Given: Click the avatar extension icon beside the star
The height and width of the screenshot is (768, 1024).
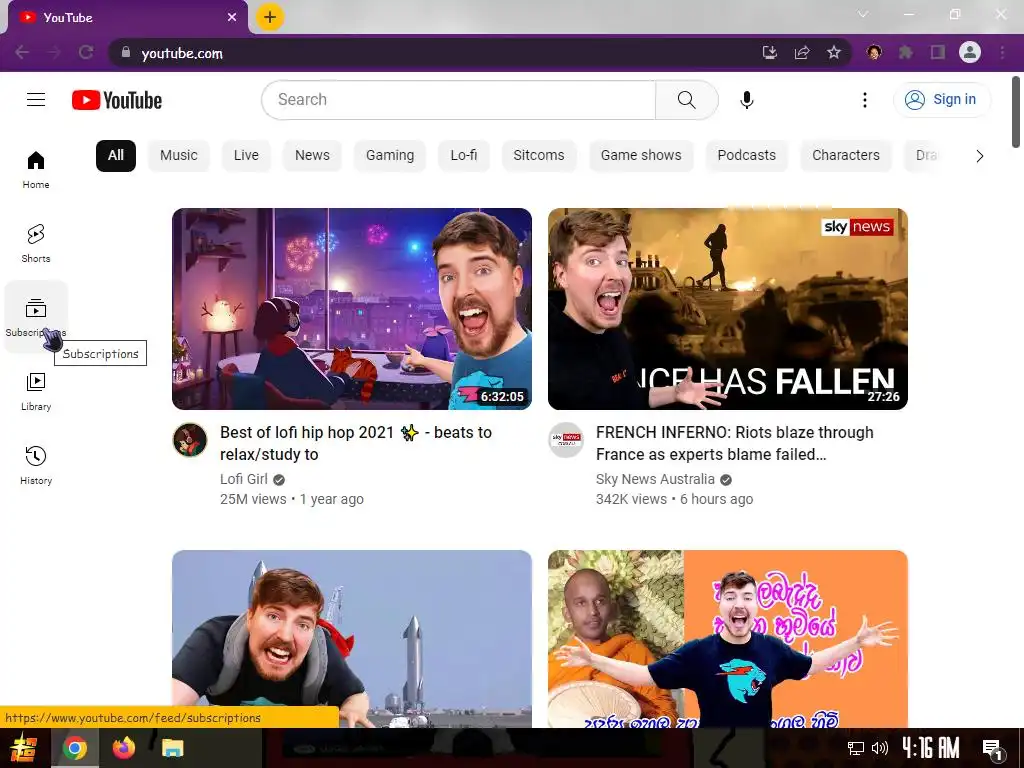Looking at the screenshot, I should coord(874,52).
